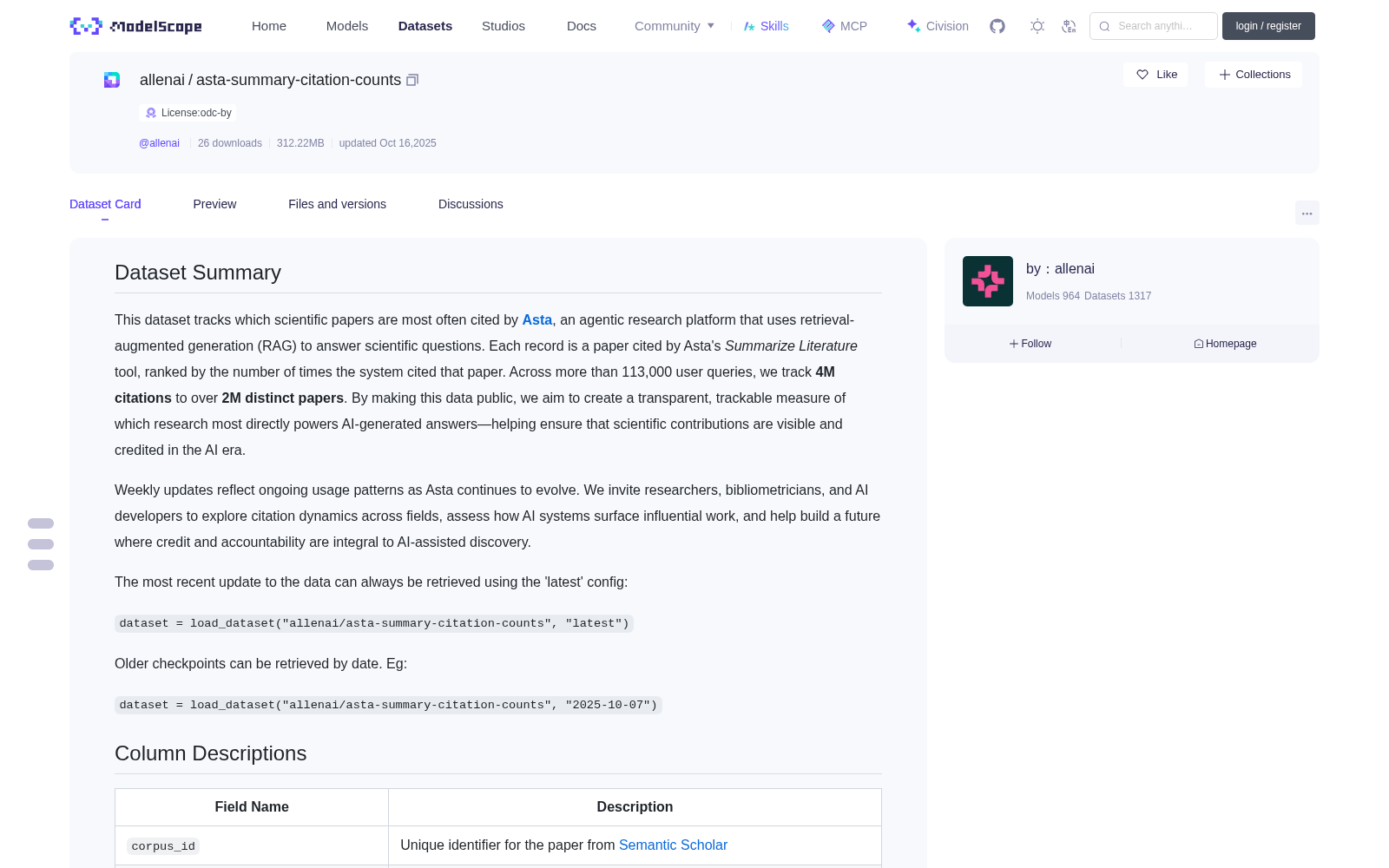Viewport: 1389px width, 868px height.
Task: Go to the Home page
Action: pos(269,26)
